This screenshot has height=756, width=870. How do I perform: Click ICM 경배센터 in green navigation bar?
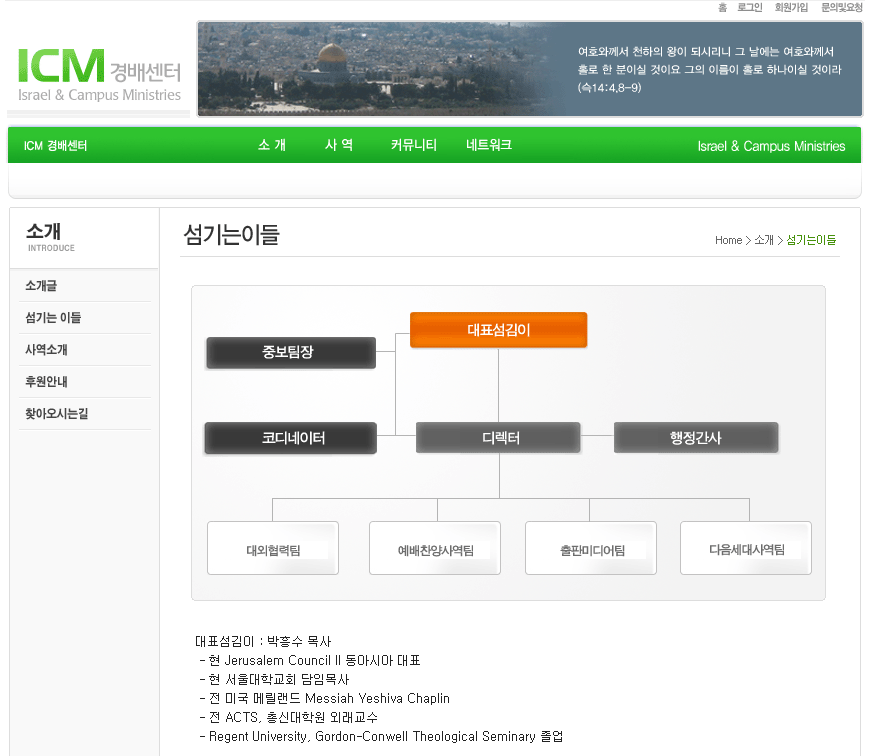click(x=55, y=145)
